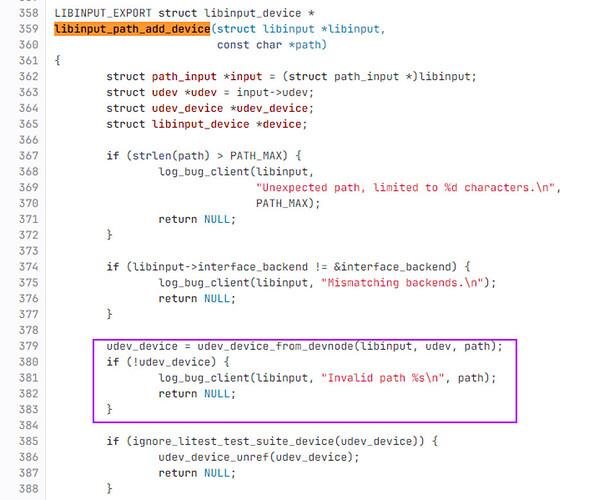Click line number 379

coord(29,346)
